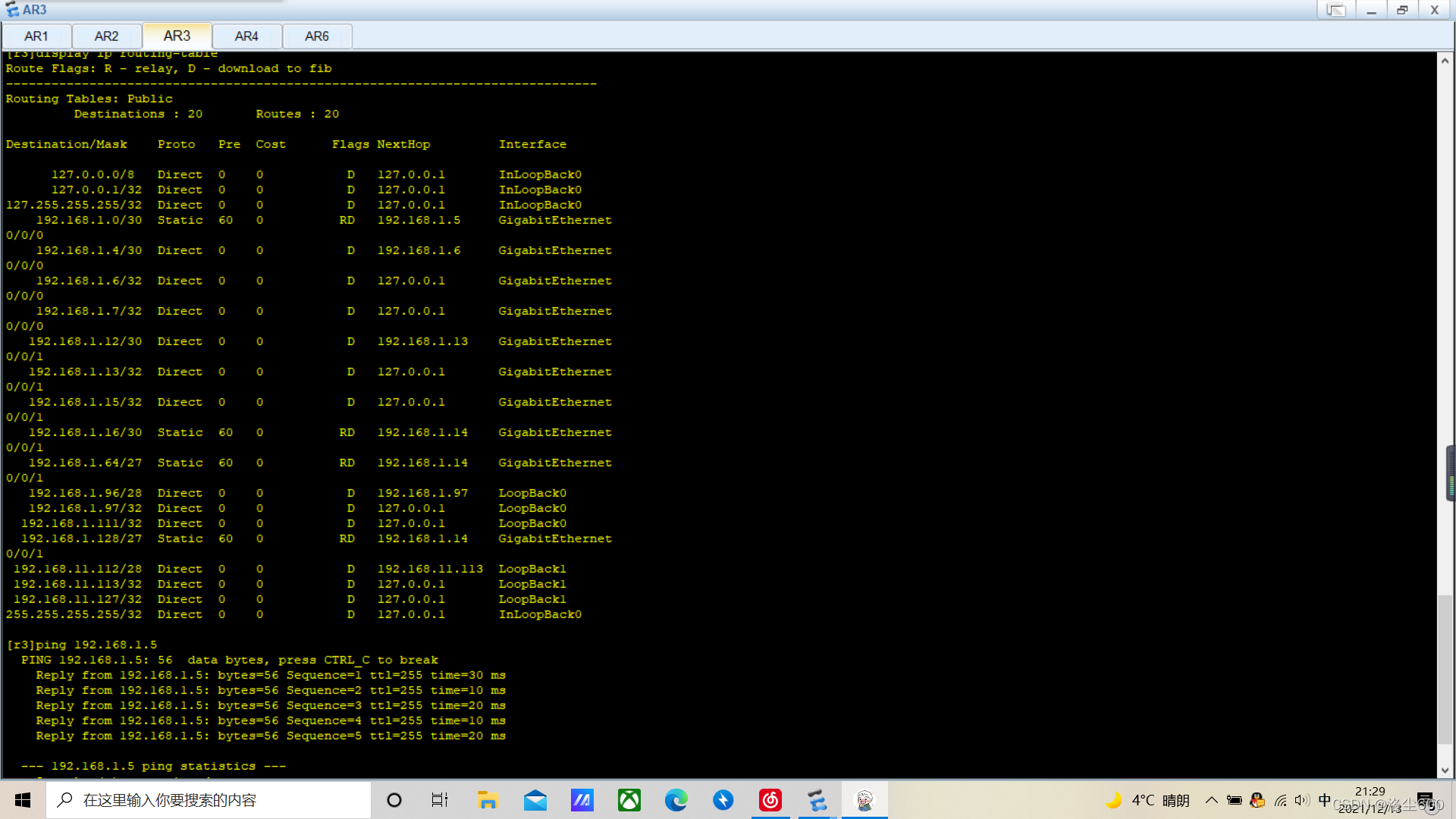Launch Microsoft Edge from the taskbar
This screenshot has height=819, width=1456.
tap(676, 800)
